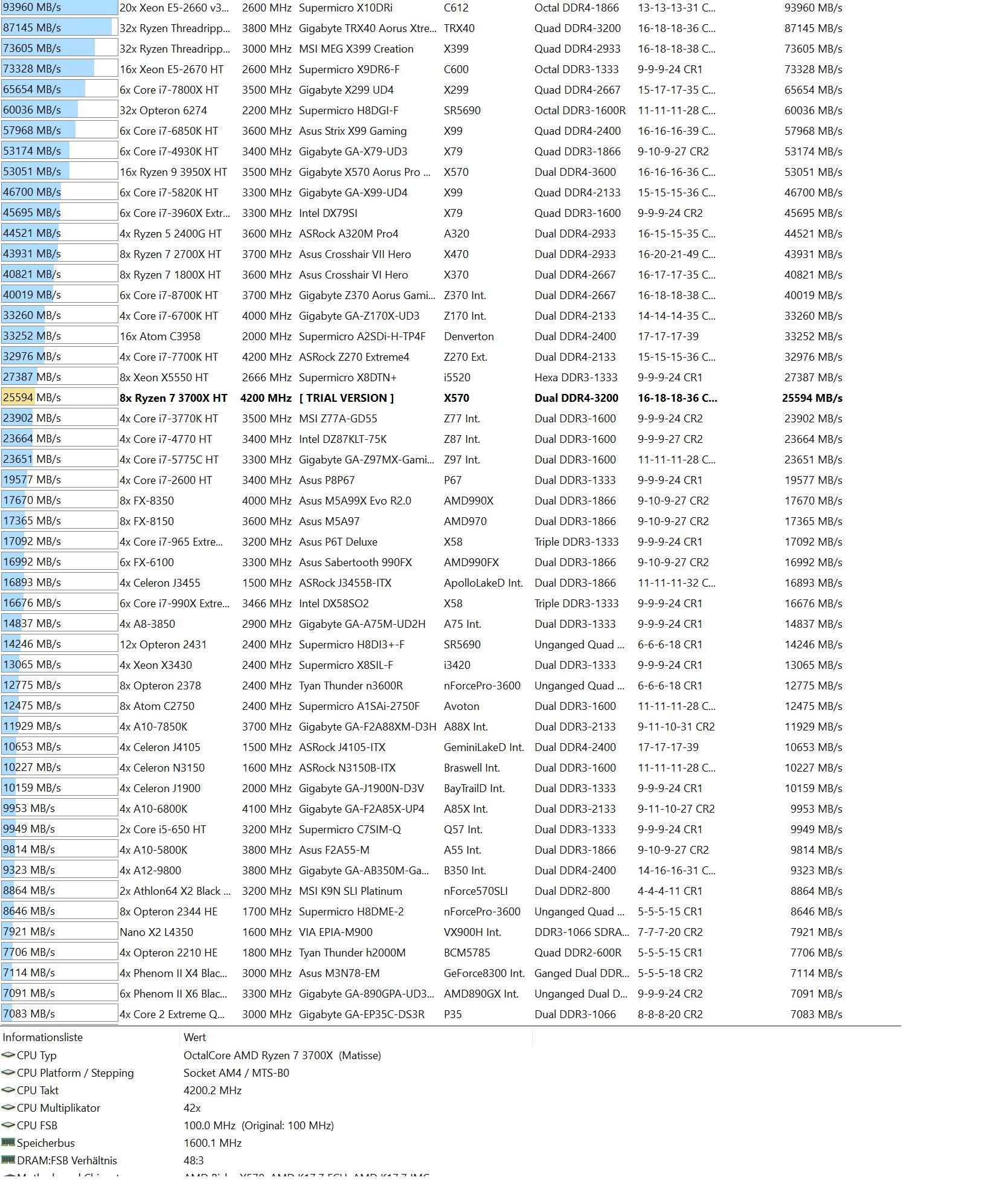The width and height of the screenshot is (1008, 1180).
Task: Click Asus Crosshair VII Hero cell
Action: click(x=355, y=254)
